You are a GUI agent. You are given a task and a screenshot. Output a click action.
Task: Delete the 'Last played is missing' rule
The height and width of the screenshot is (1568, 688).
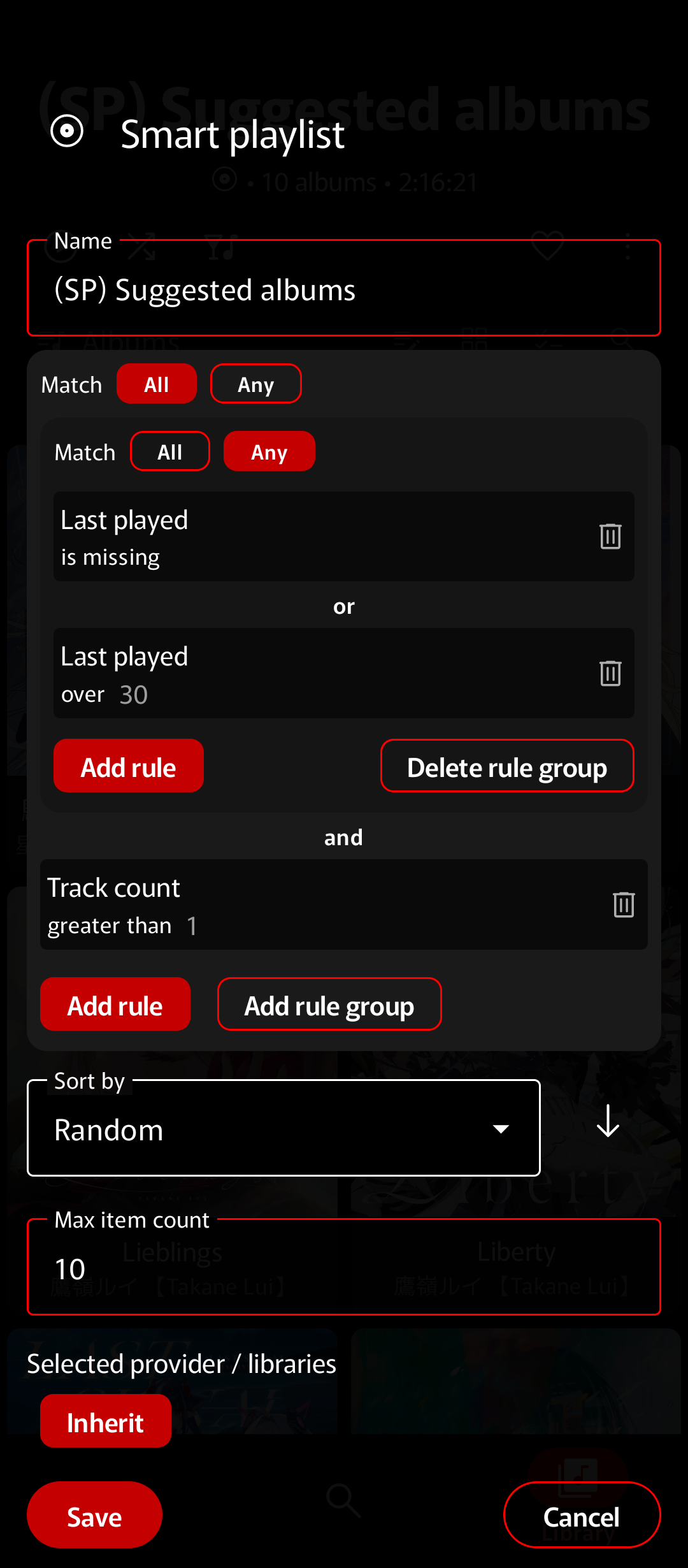[x=610, y=536]
